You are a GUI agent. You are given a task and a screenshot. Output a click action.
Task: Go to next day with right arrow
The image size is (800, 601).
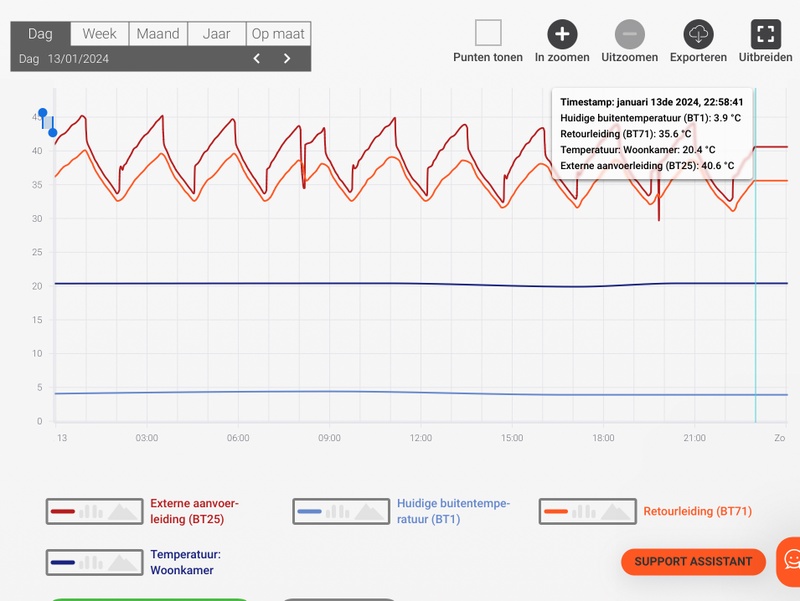click(287, 59)
